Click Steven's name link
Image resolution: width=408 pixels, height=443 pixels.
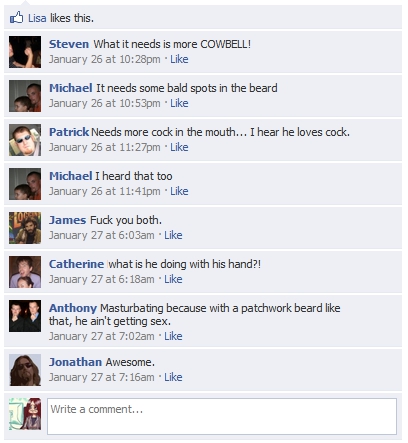tap(69, 44)
